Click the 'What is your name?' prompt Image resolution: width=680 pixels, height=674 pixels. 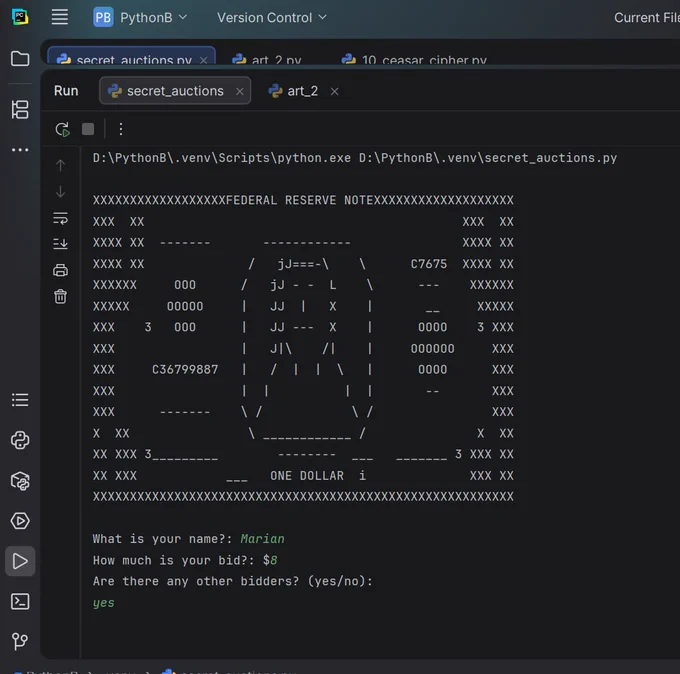coord(163,539)
